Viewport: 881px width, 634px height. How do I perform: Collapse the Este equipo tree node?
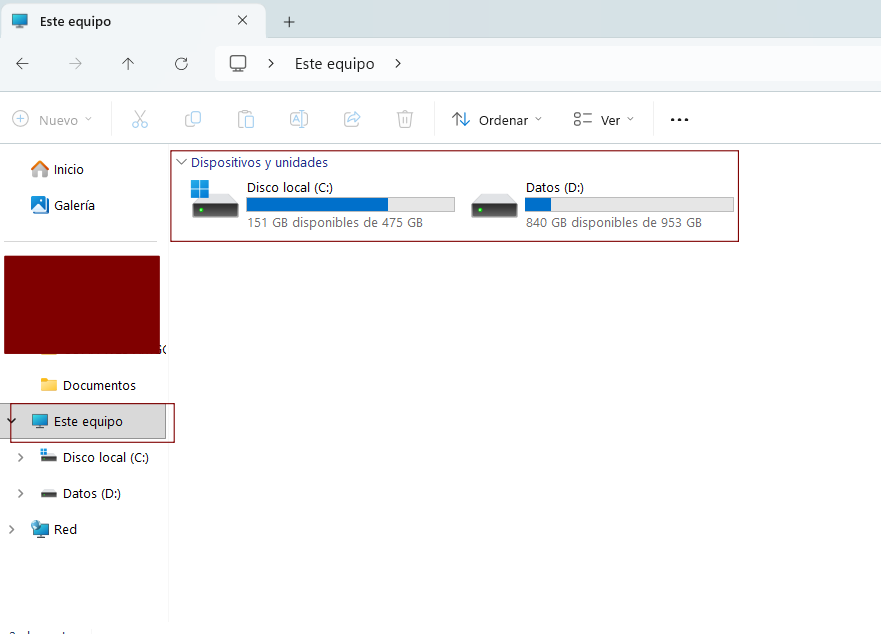11,421
